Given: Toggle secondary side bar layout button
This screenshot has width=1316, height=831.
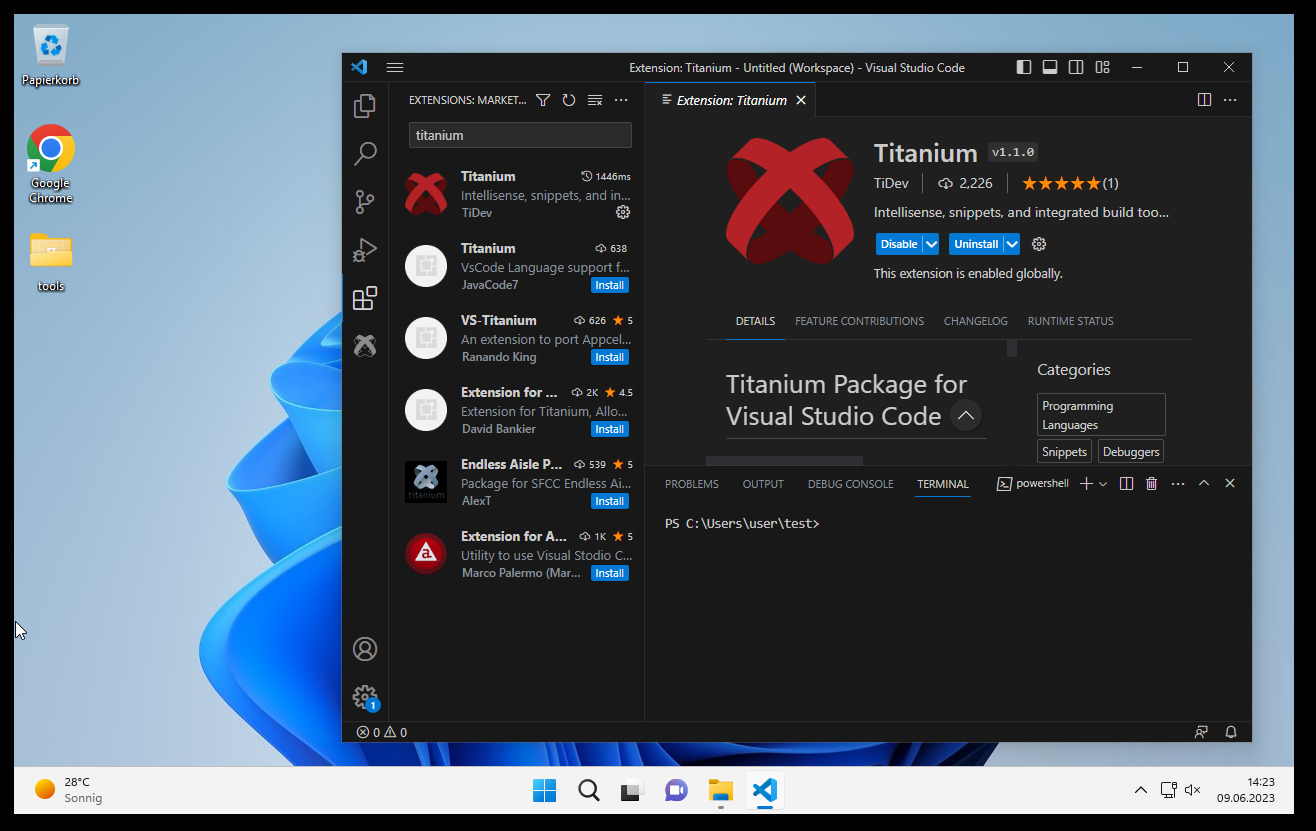Looking at the screenshot, I should coord(1076,67).
